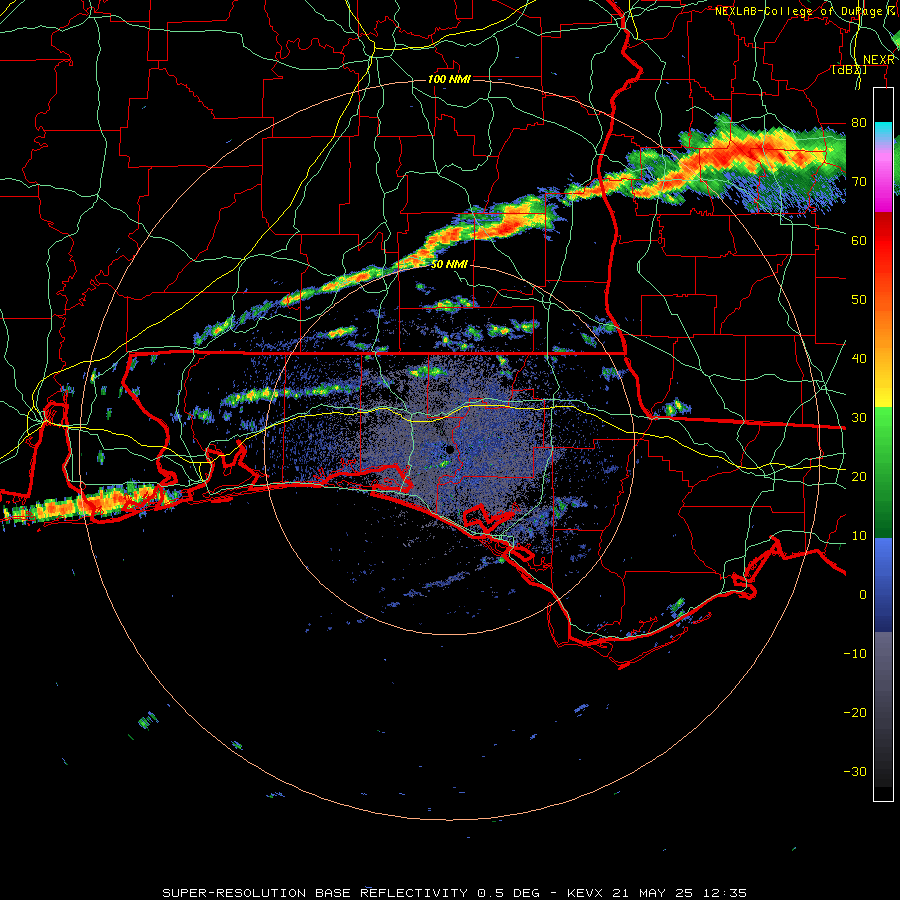Image resolution: width=900 pixels, height=900 pixels.
Task: Click the NEXR label near the top right
Action: [x=879, y=60]
